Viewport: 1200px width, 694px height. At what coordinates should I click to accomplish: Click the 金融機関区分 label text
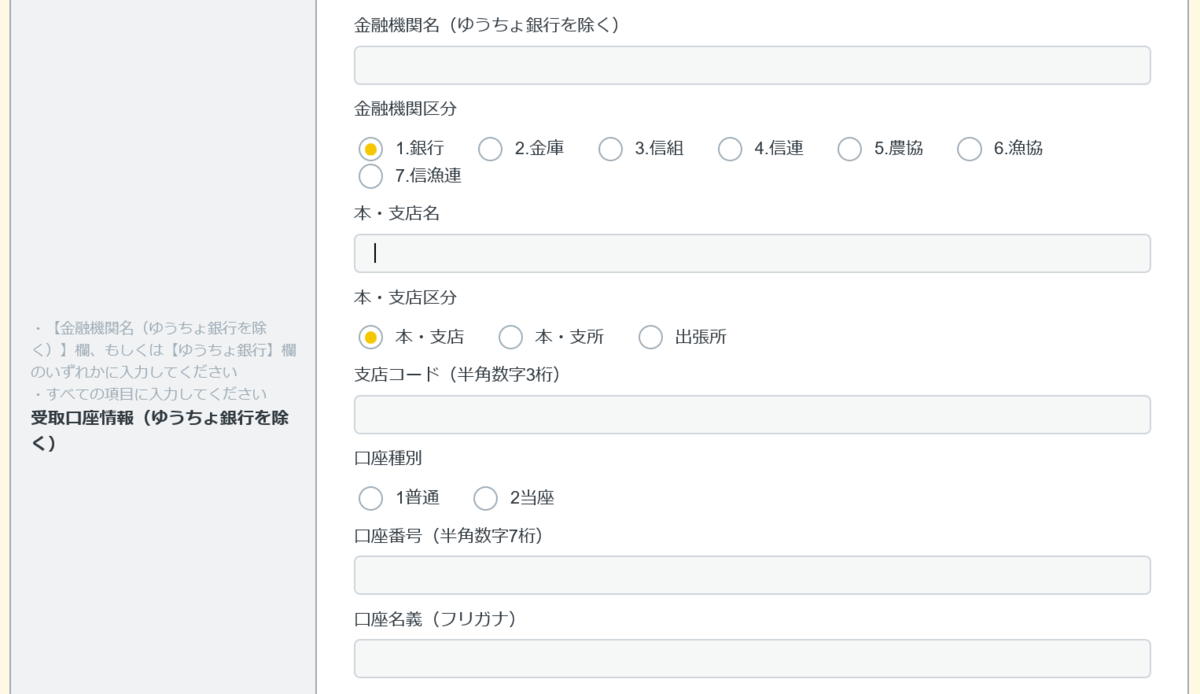pyautogui.click(x=406, y=108)
